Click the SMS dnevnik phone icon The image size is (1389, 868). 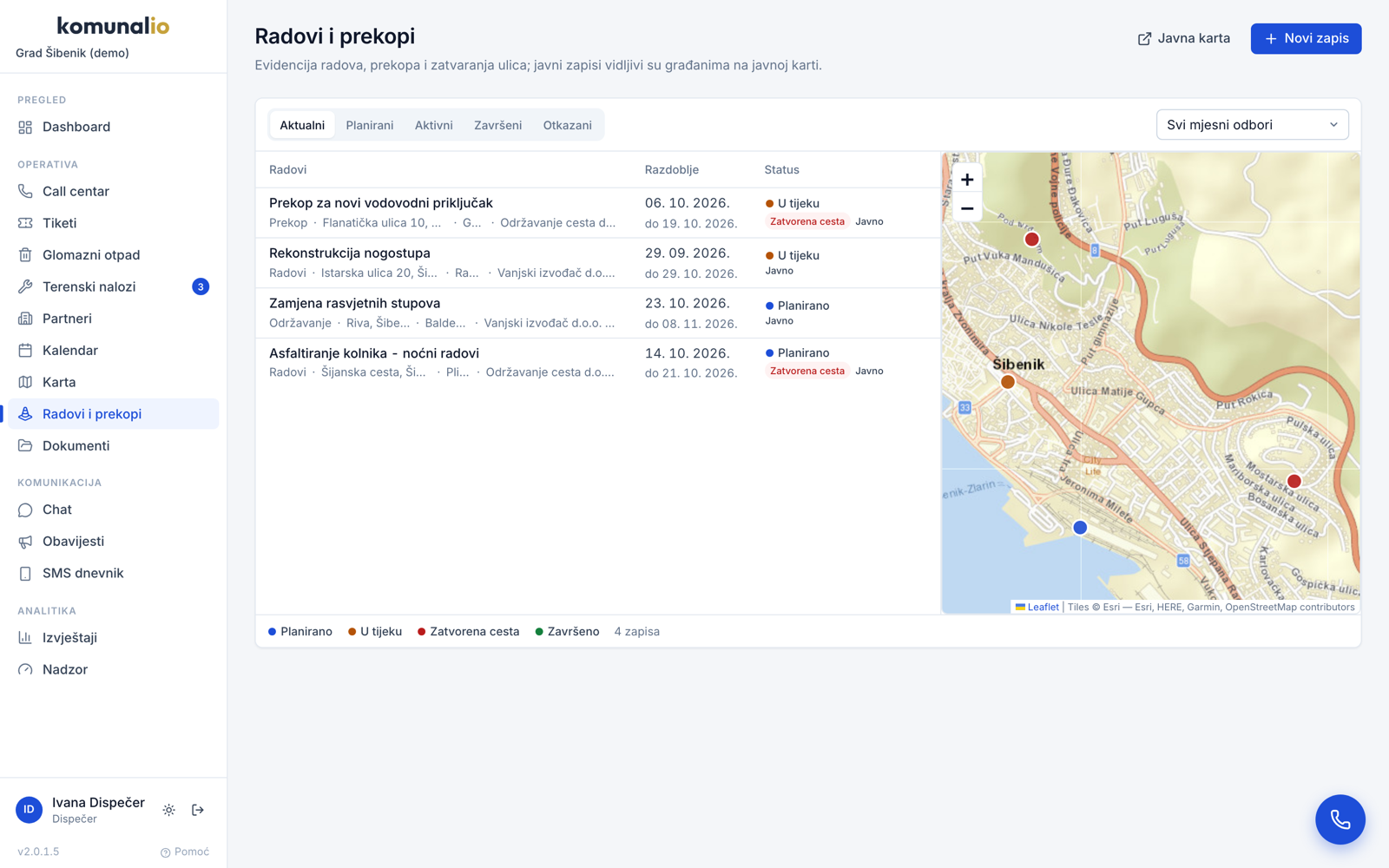coord(25,573)
